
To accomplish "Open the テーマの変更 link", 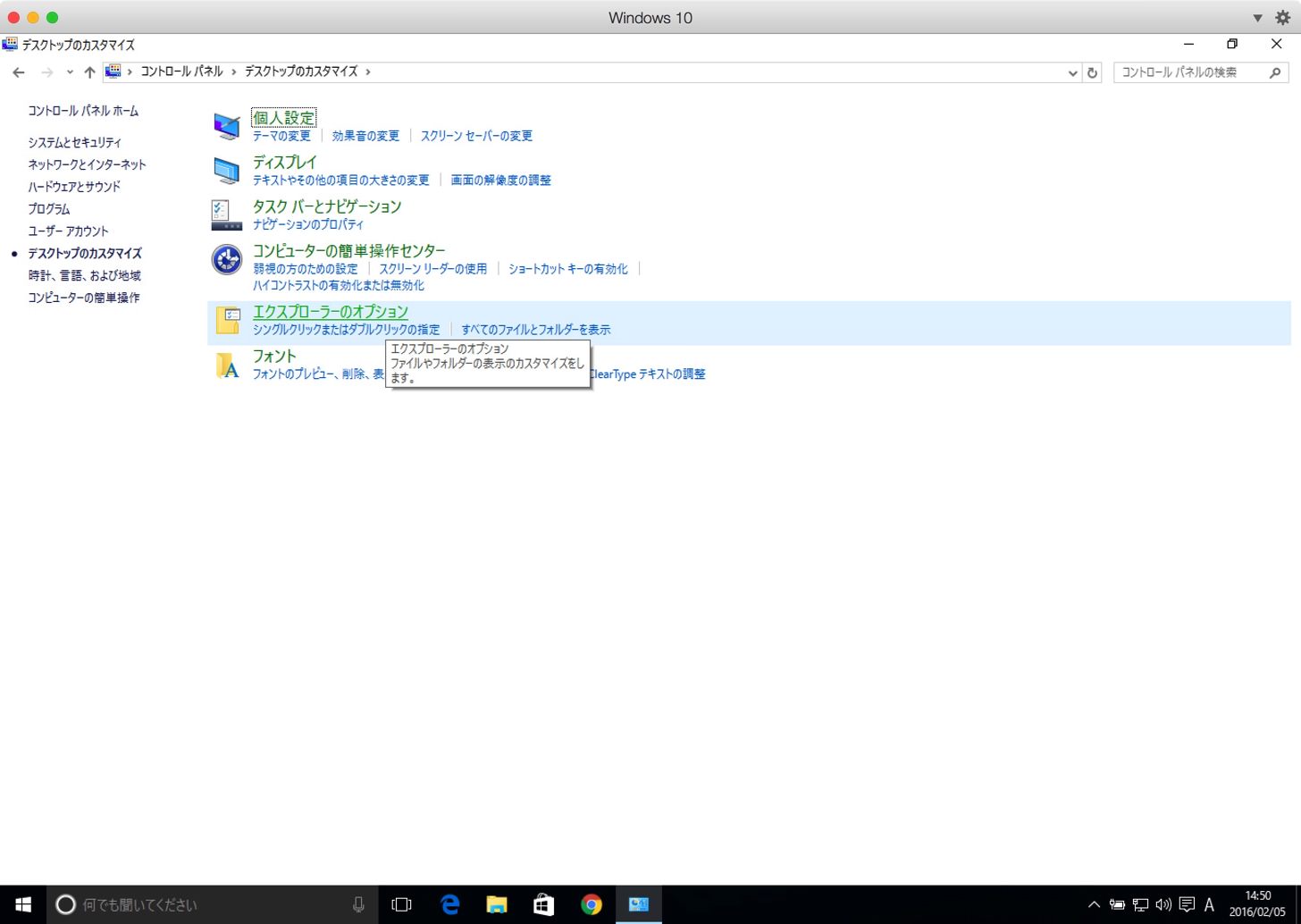I will click(x=281, y=136).
